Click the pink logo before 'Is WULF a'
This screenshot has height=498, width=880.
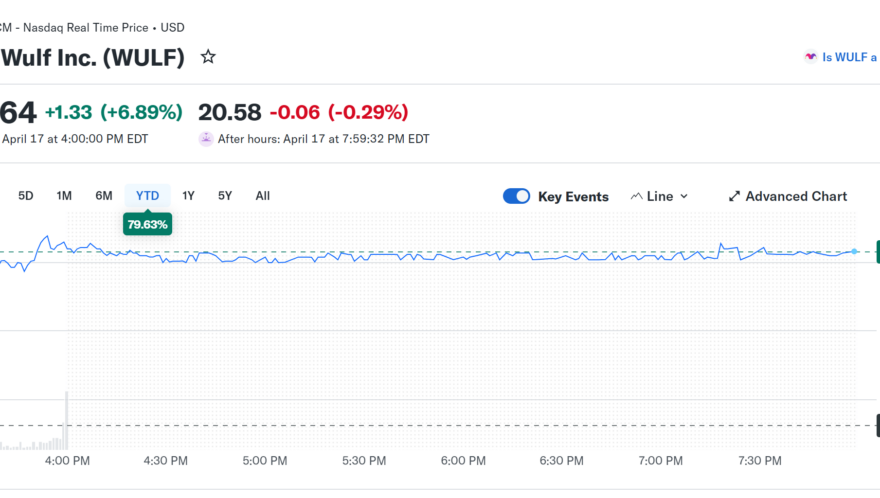tap(810, 57)
